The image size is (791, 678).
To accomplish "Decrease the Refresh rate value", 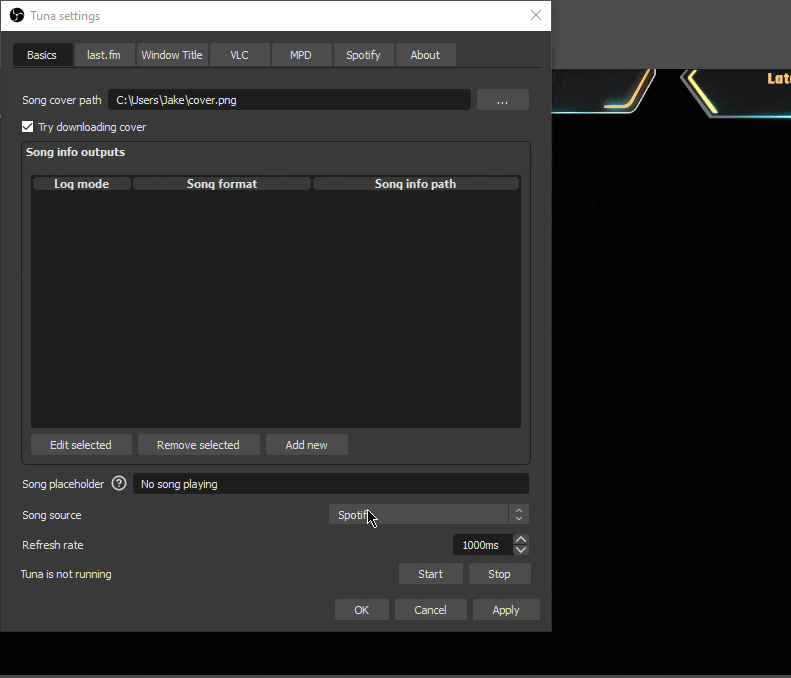I will coord(521,550).
